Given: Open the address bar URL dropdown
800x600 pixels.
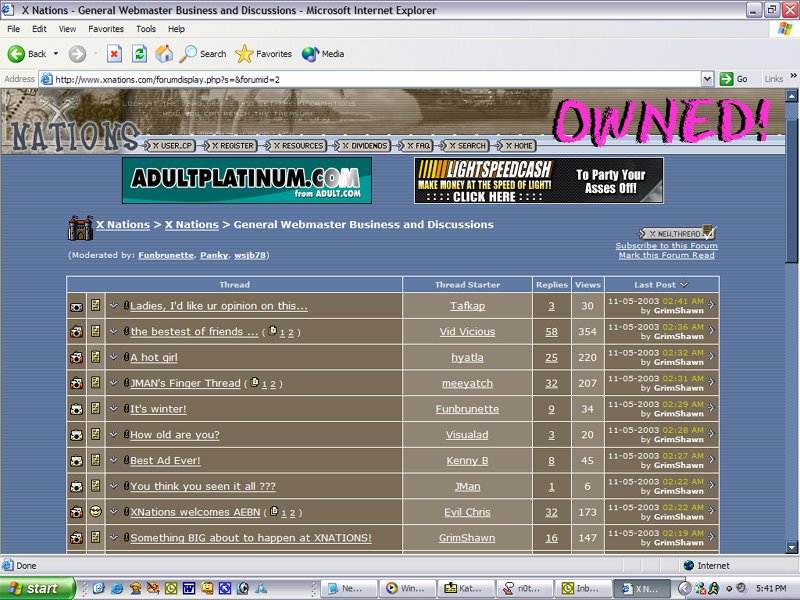Looking at the screenshot, I should point(707,79).
